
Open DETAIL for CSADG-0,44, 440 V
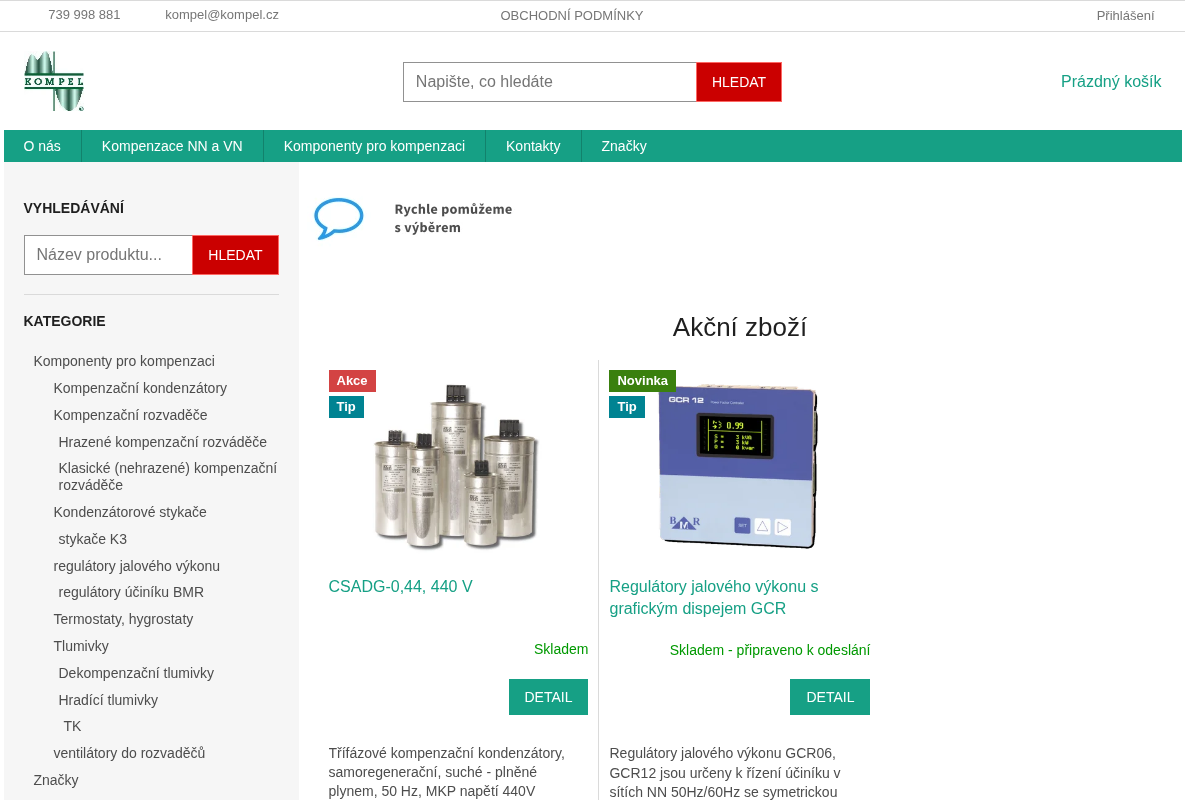[548, 697]
